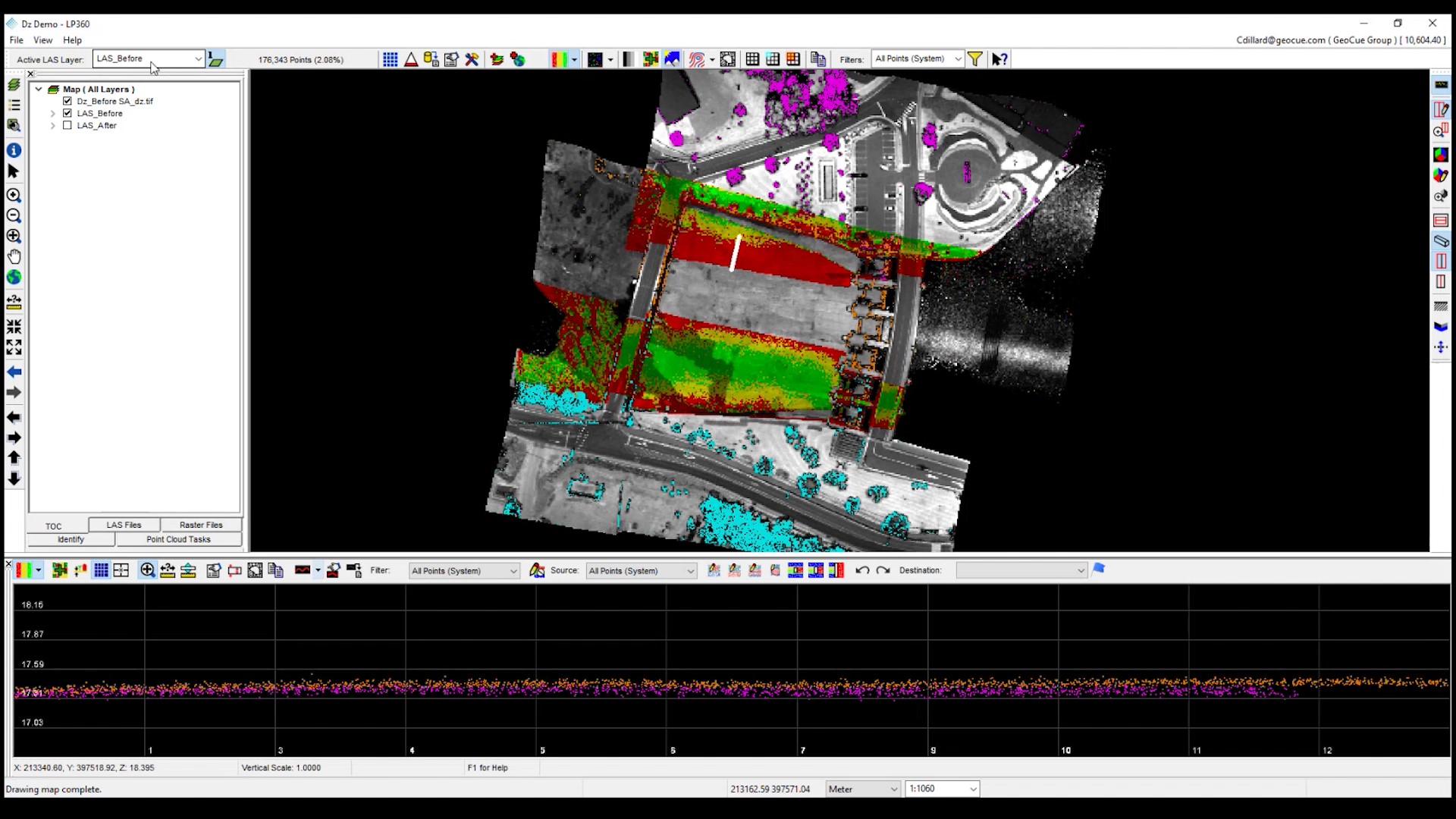Open the File menu
Image resolution: width=1456 pixels, height=819 pixels.
pos(16,40)
